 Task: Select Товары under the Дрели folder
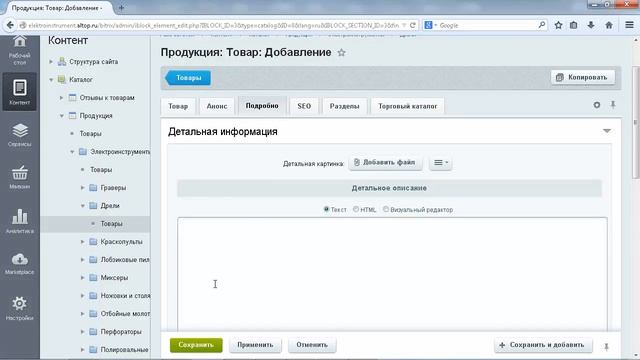coord(111,224)
